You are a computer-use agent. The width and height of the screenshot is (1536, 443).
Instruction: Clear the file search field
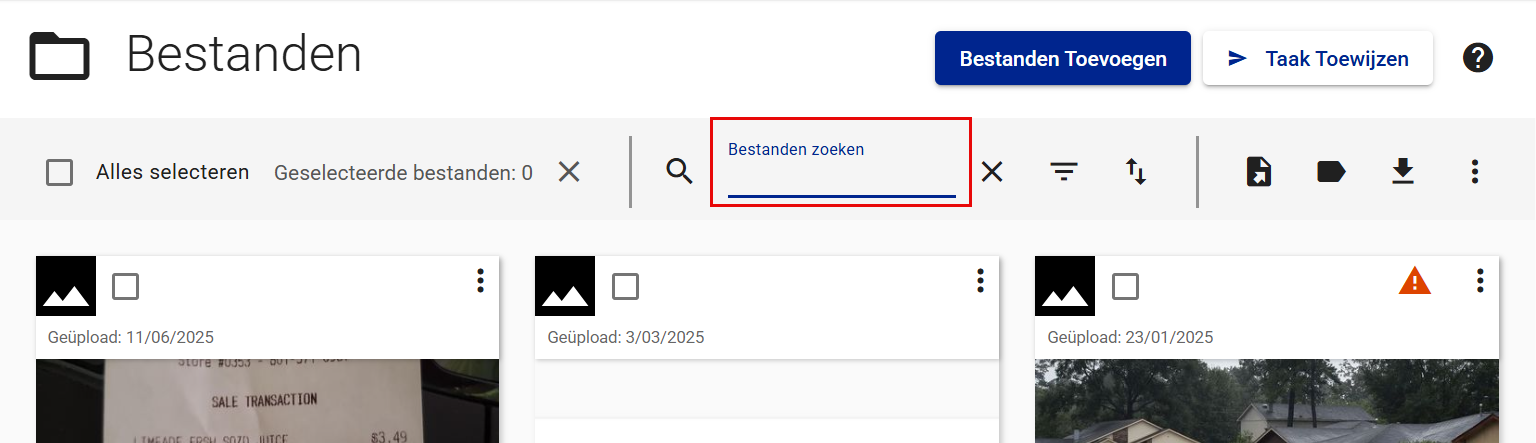(991, 172)
